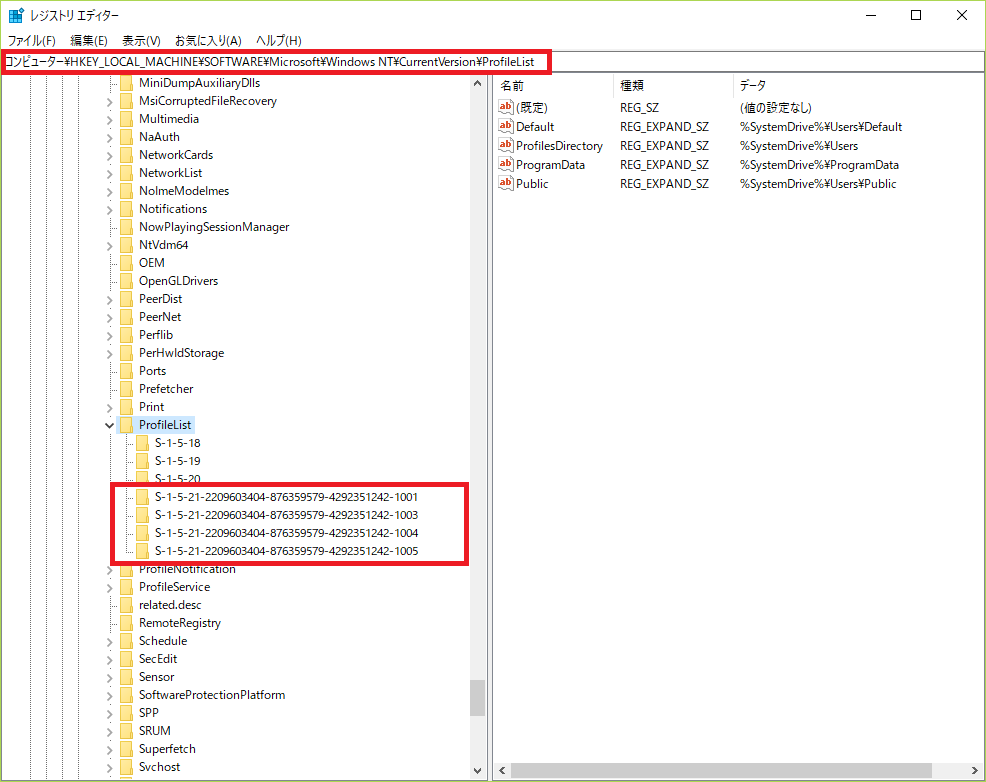Click the string value icon next to ProgramData
The image size is (986, 782).
tap(505, 165)
